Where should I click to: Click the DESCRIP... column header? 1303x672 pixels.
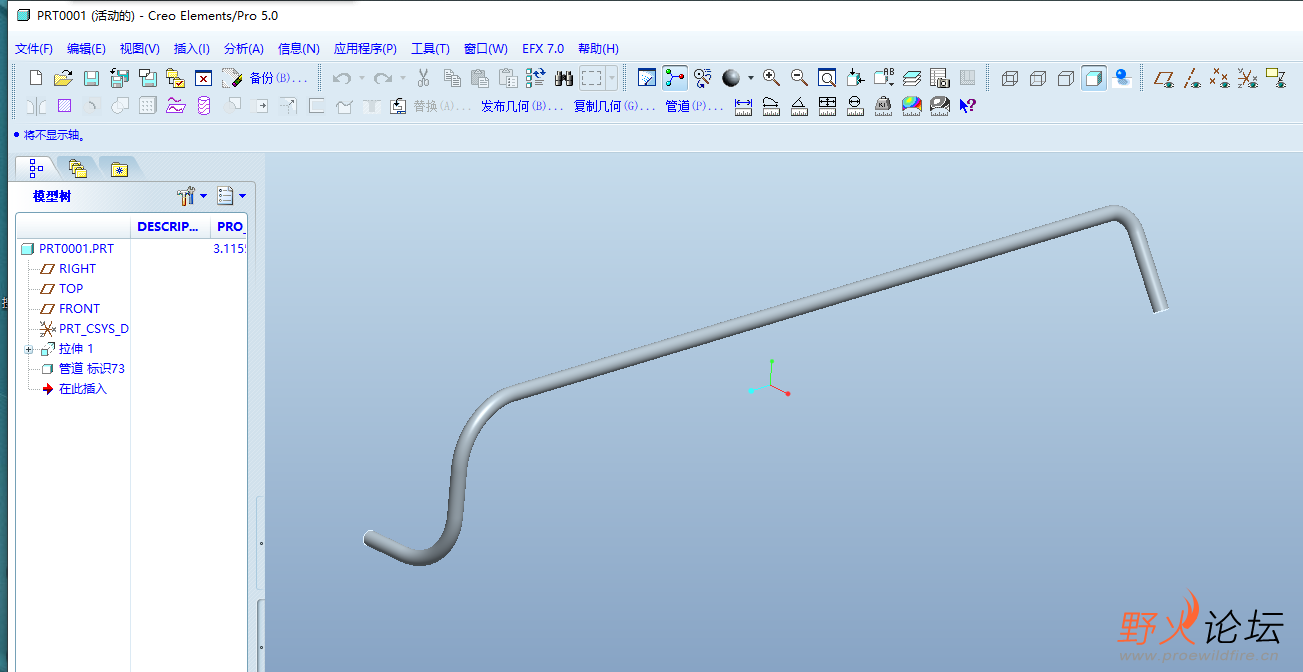pos(168,227)
